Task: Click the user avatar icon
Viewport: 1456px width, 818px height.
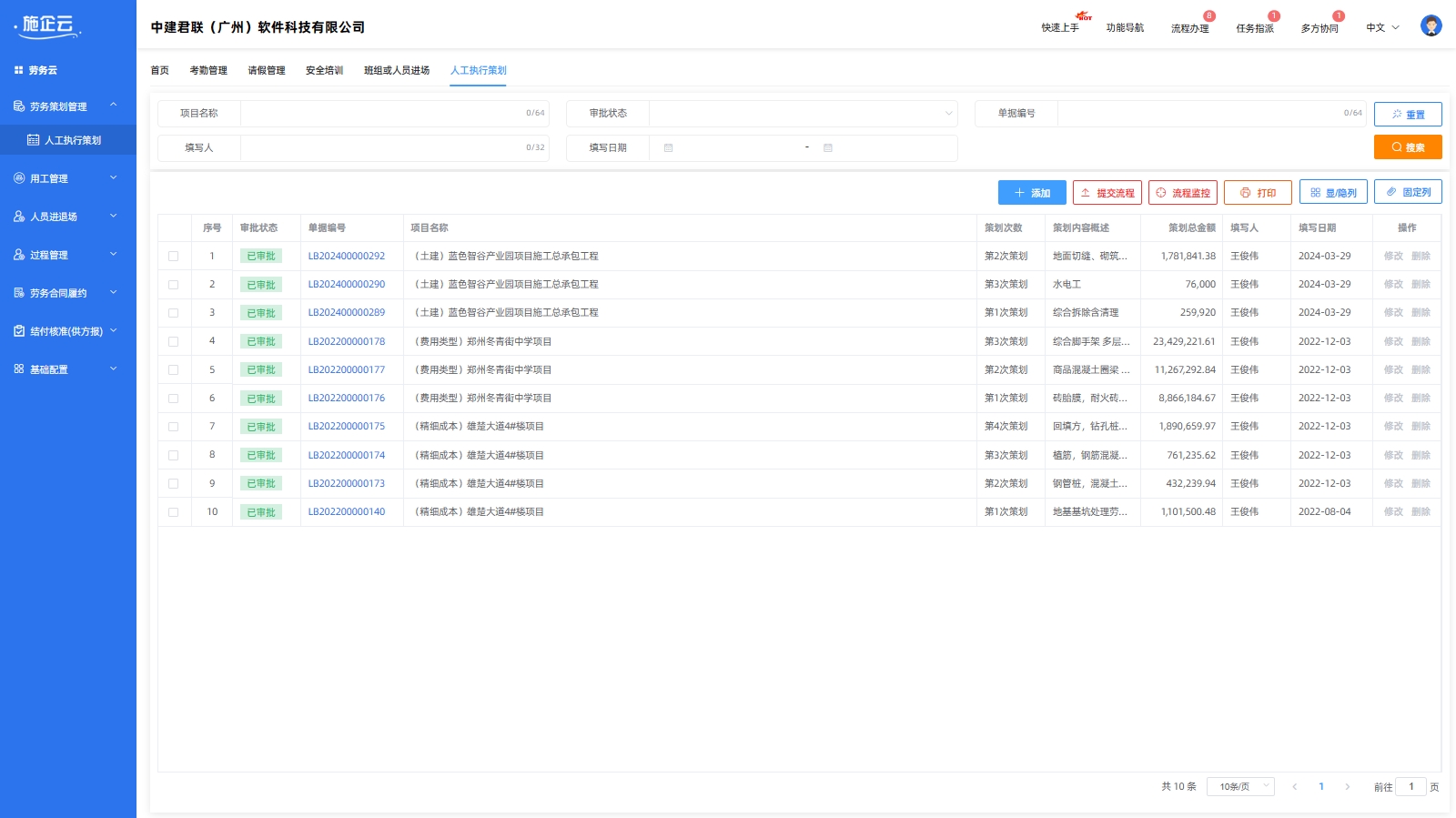Action: click(1431, 26)
